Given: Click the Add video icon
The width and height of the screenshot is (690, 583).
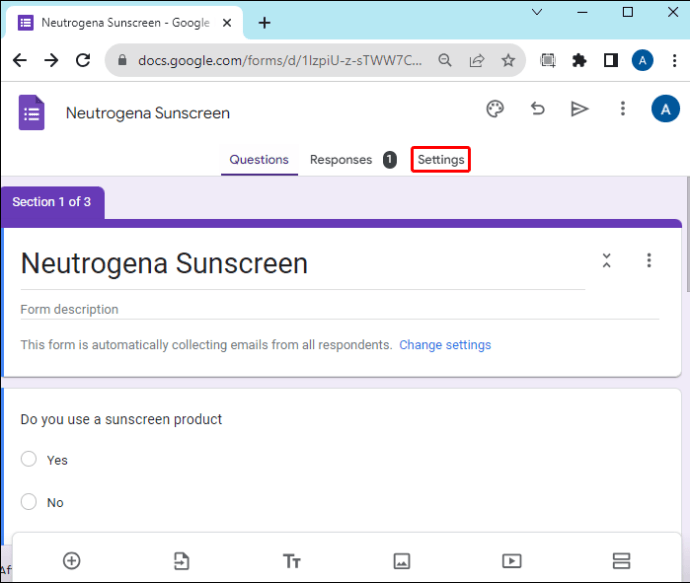Looking at the screenshot, I should [x=512, y=561].
